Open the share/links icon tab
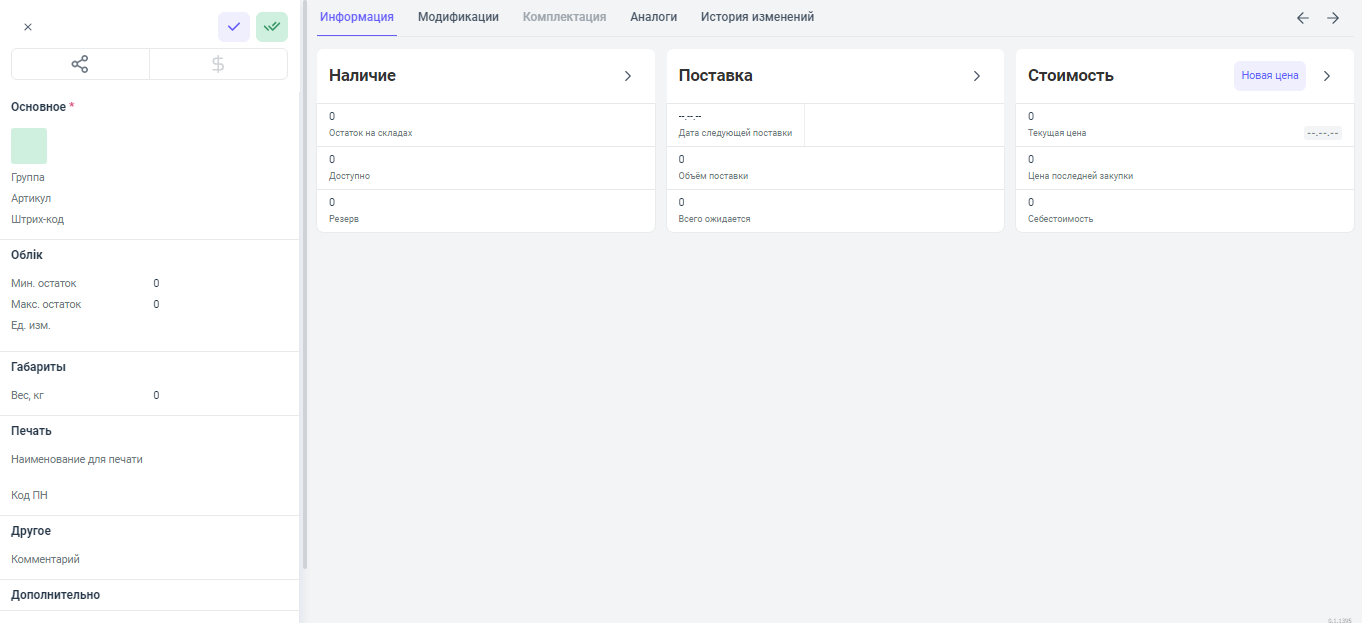This screenshot has height=623, width=1362. (x=80, y=64)
